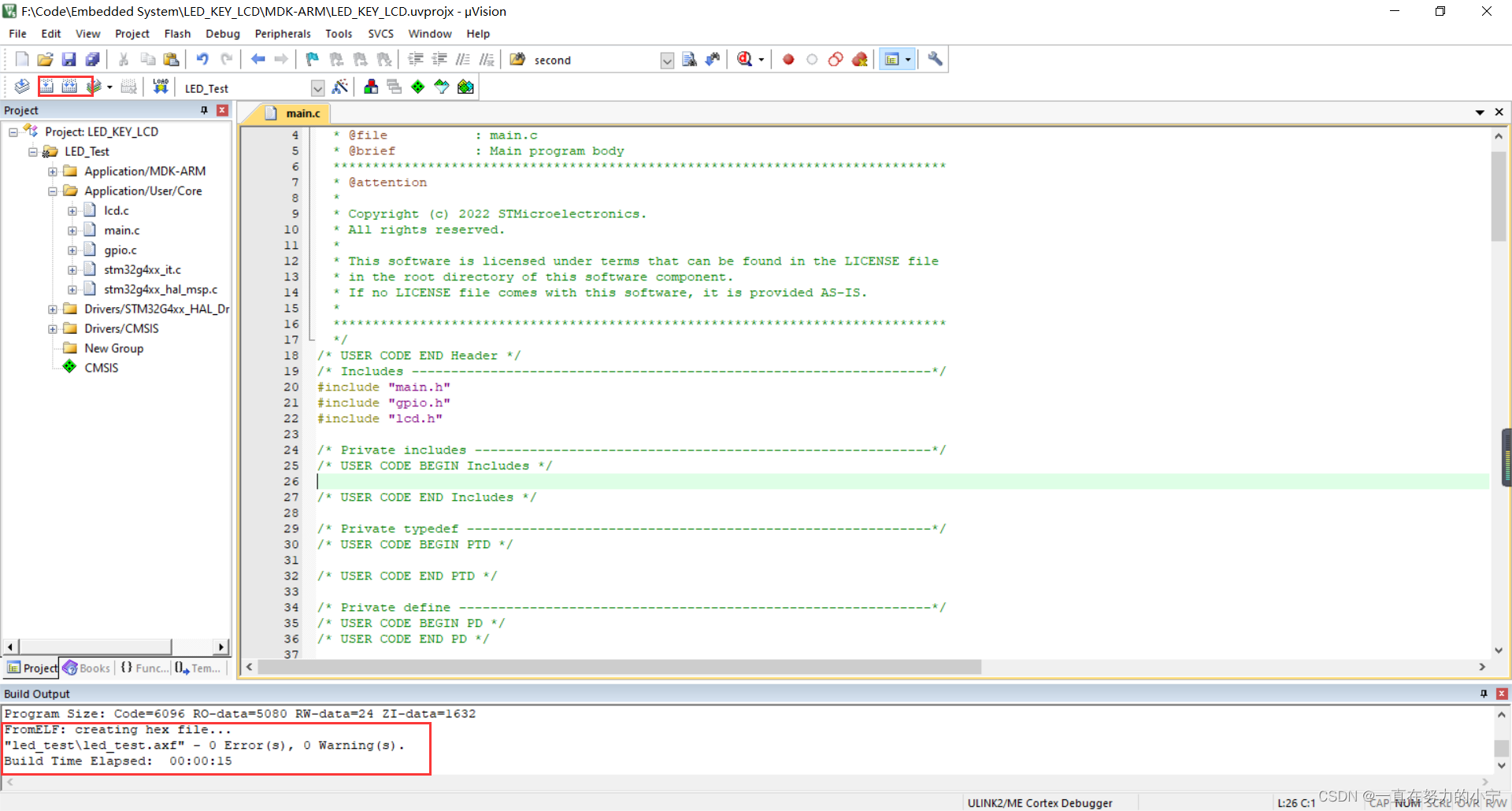Undo the last edit
The image size is (1512, 811).
click(x=202, y=59)
